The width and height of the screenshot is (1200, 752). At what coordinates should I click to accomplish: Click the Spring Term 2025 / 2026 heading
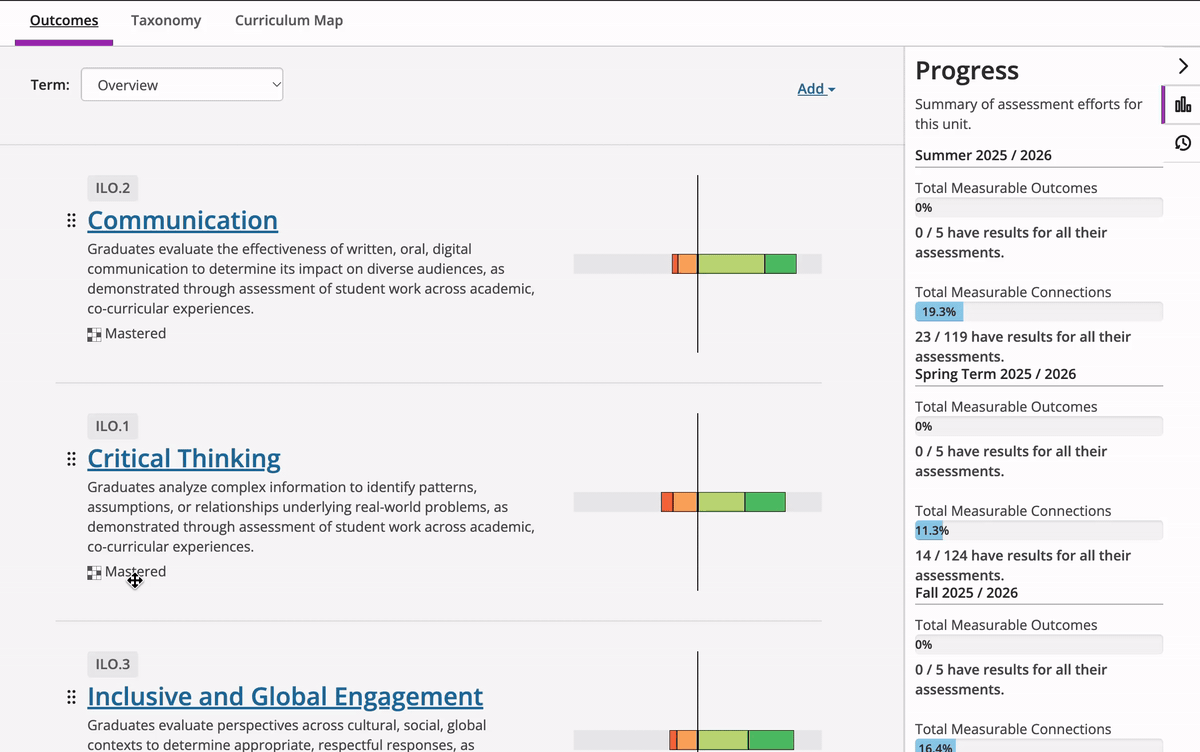click(996, 374)
